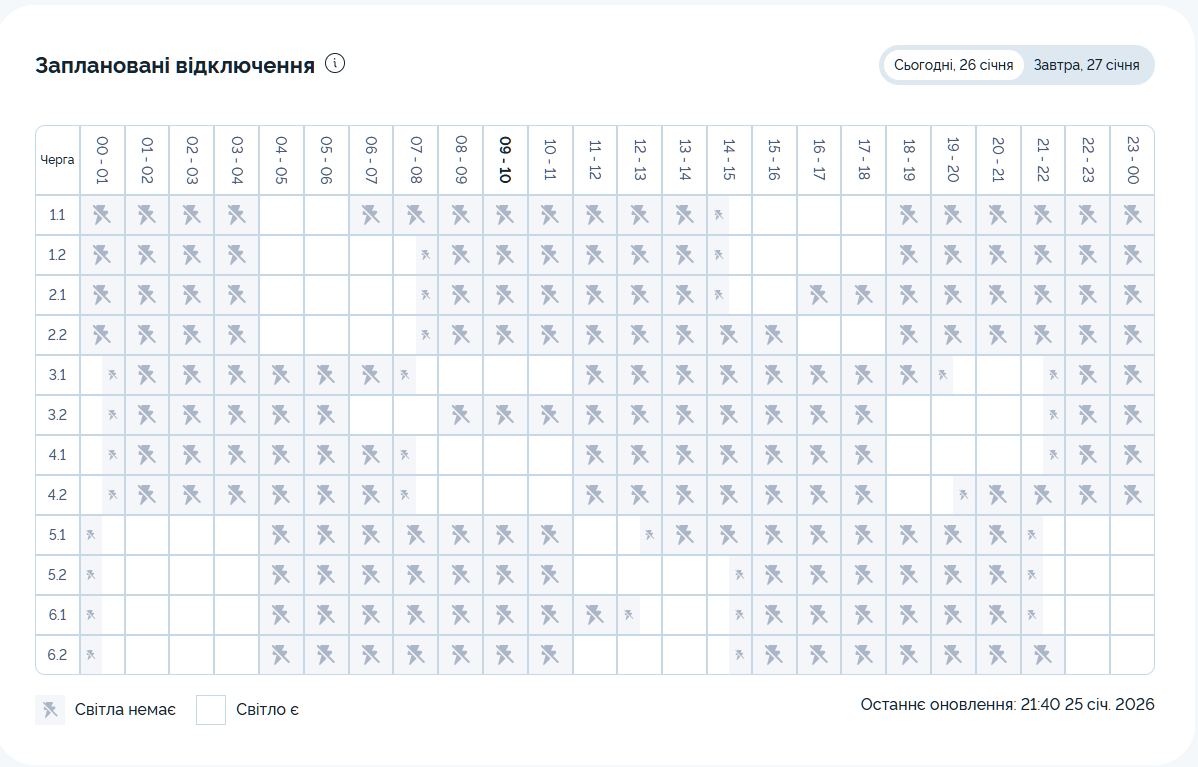The image size is (1198, 767).
Task: Click the Черга column header cell
Action: click(x=57, y=160)
